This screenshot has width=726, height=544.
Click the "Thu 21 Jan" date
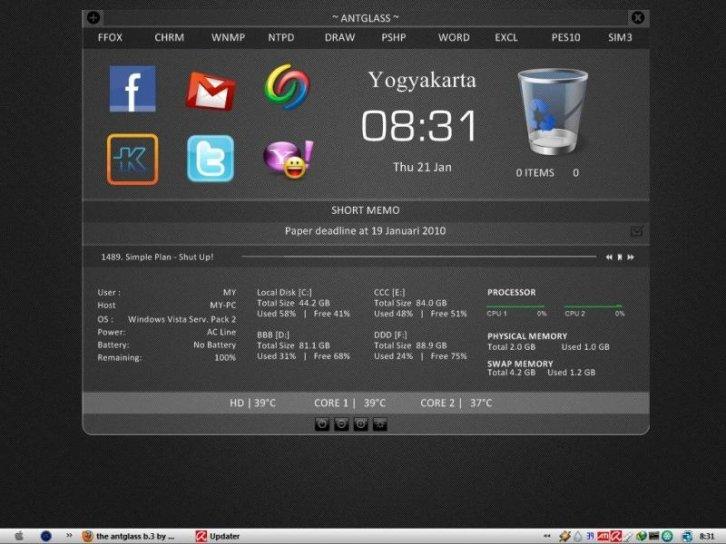coord(422,167)
